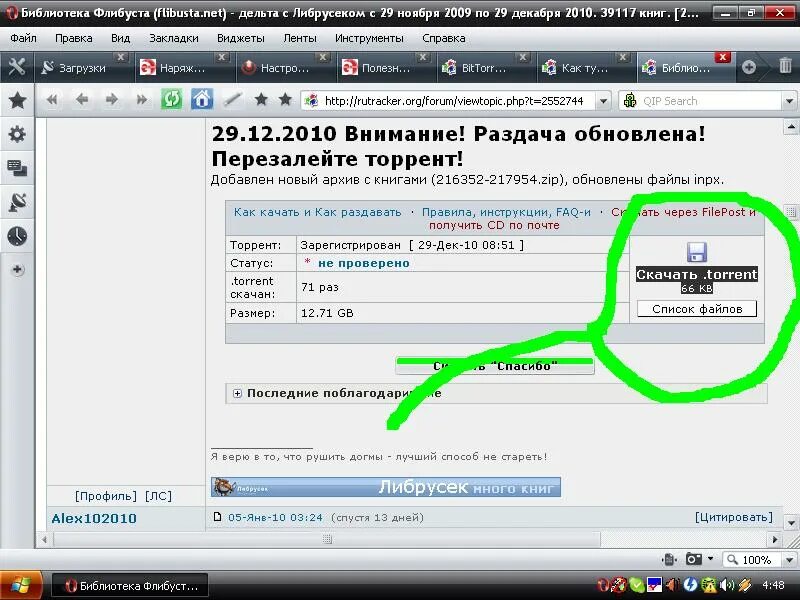Open the address bar history dropdown
This screenshot has height=600, width=800.
click(x=603, y=101)
